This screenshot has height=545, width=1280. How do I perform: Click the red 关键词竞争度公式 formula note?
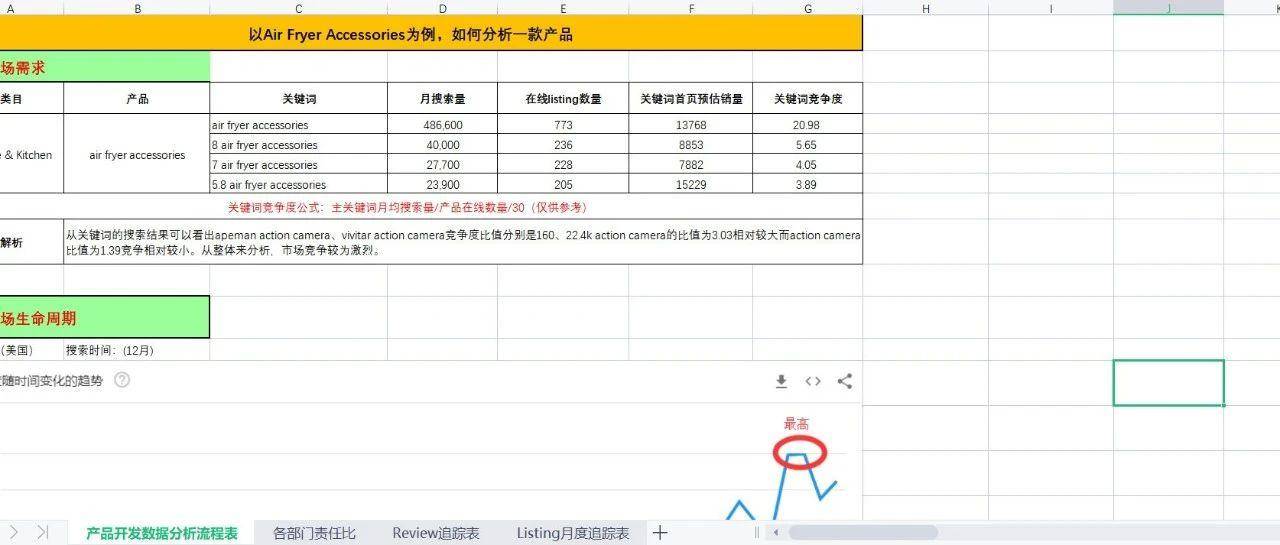(x=407, y=207)
